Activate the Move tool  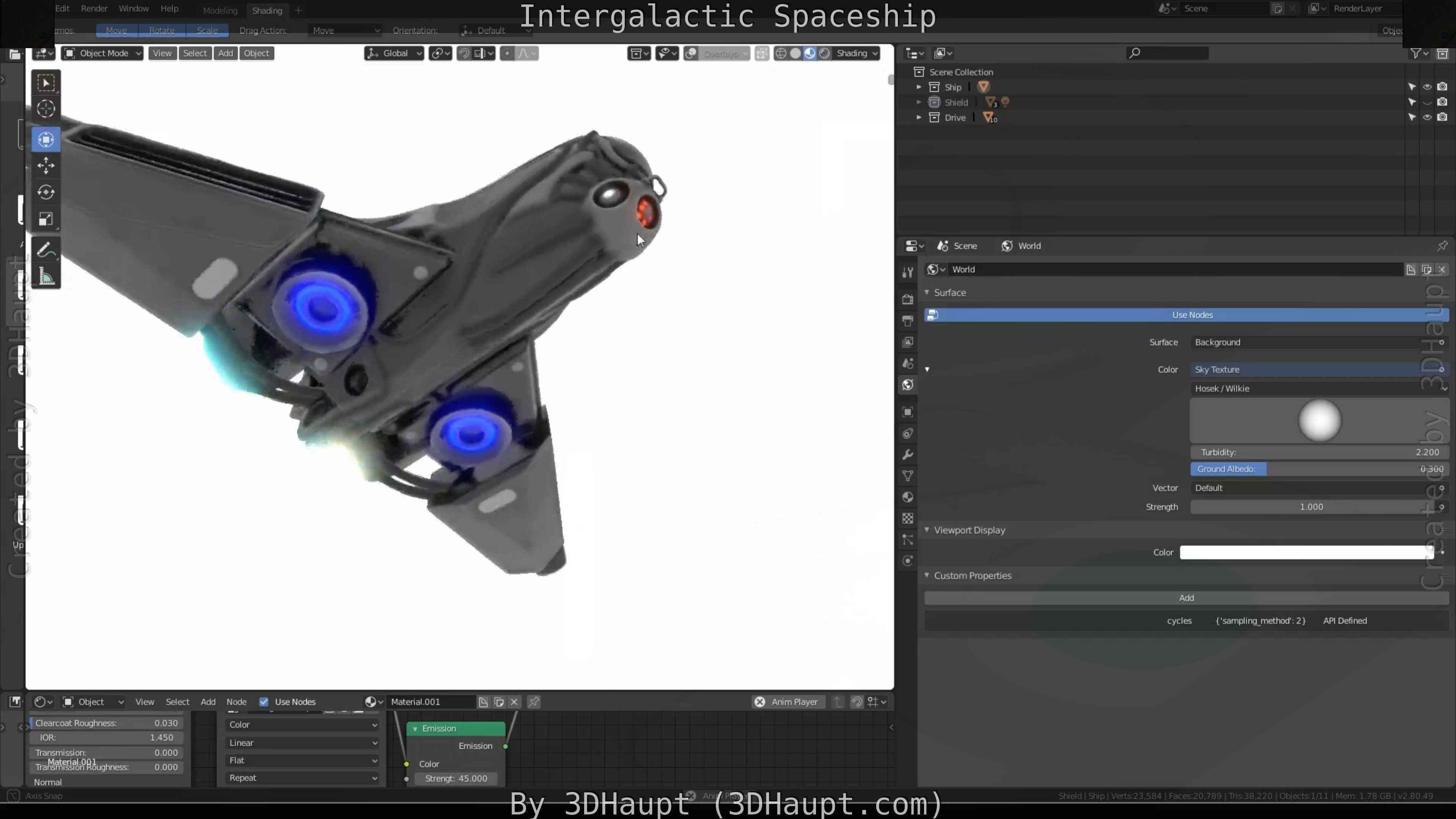point(46,165)
